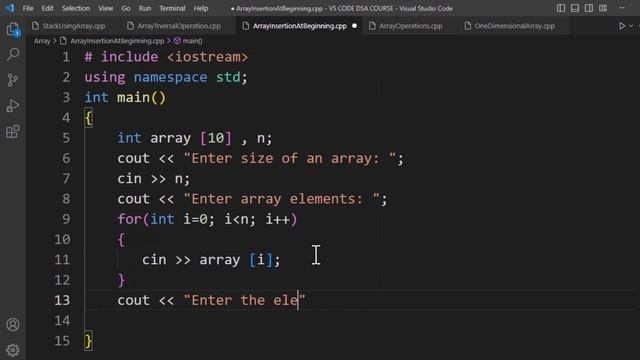Click ArrayInsertionAtBeginning.cpp breadcrumb

117,41
